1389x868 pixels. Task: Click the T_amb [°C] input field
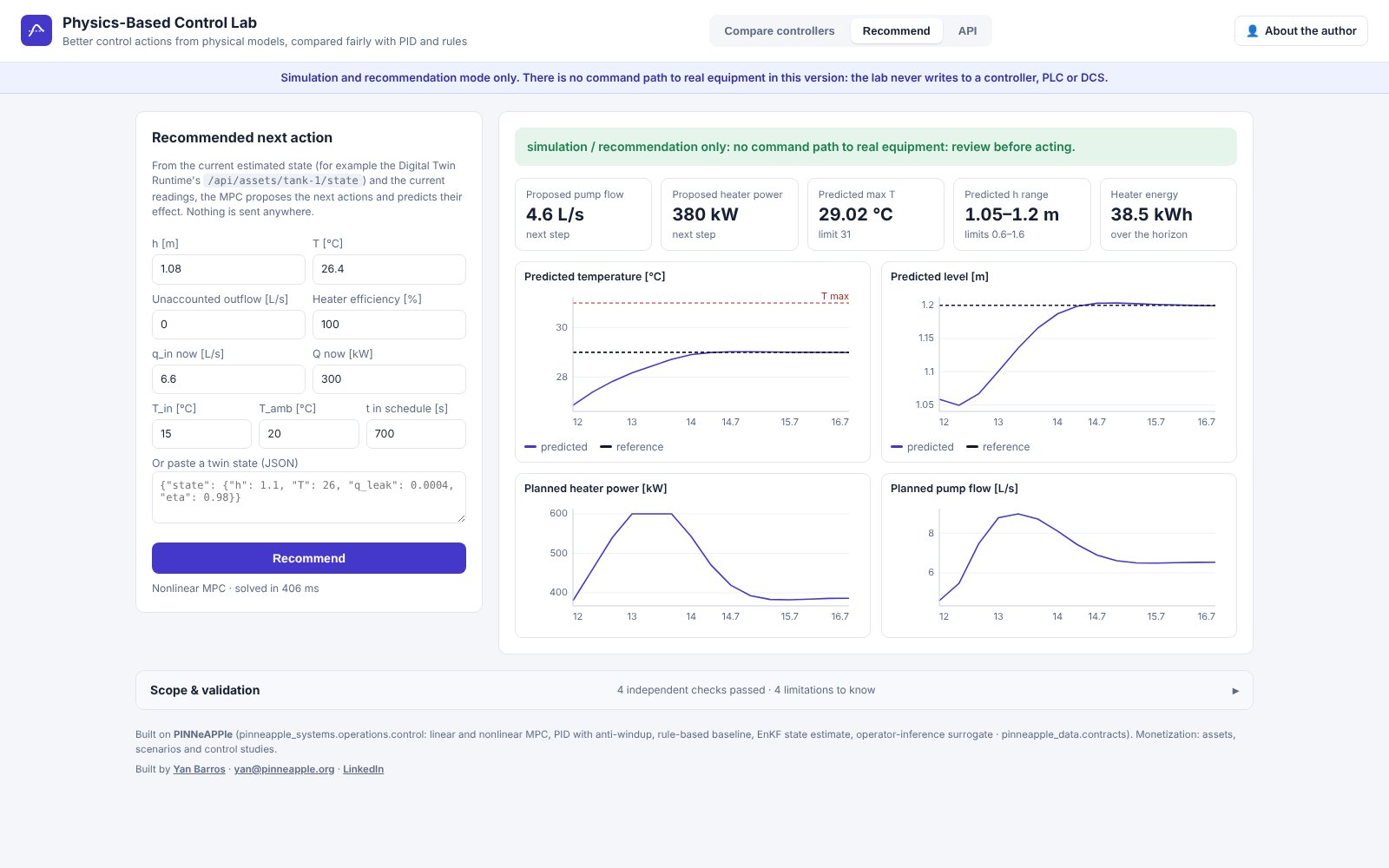click(x=308, y=434)
